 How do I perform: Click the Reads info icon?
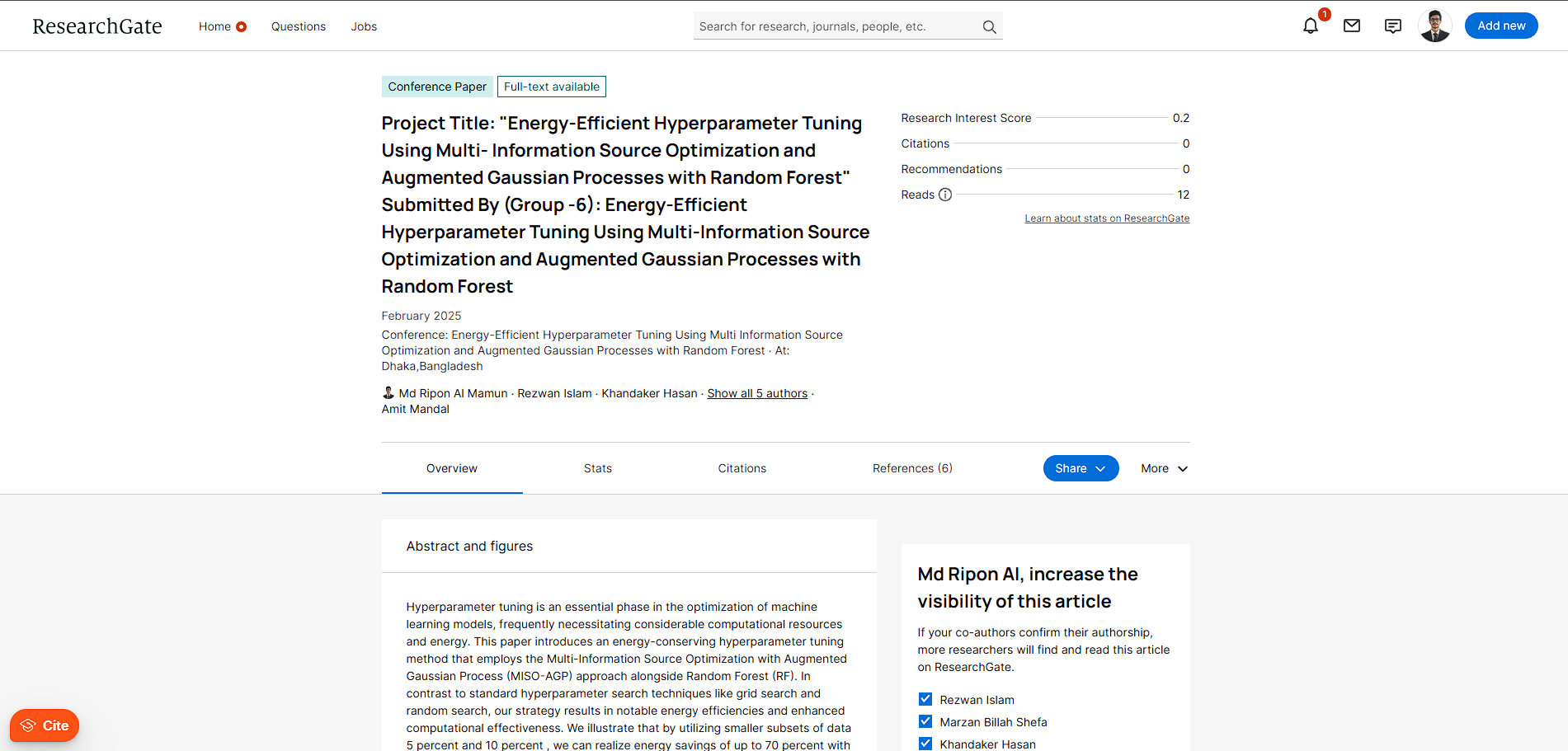click(945, 195)
